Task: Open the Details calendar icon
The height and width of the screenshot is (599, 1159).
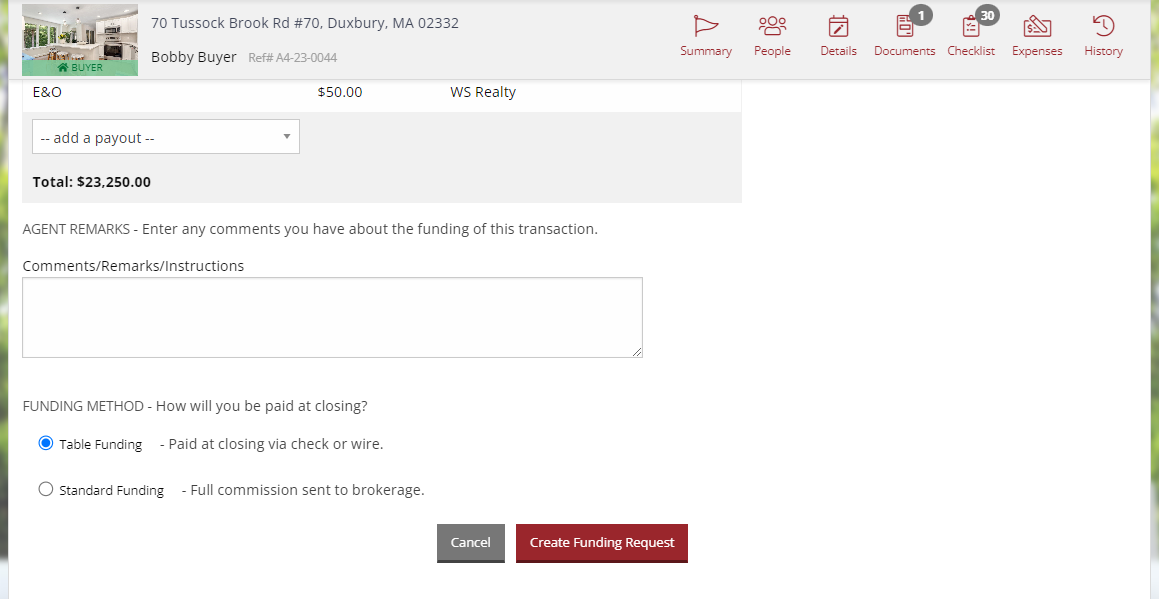Action: (x=838, y=35)
